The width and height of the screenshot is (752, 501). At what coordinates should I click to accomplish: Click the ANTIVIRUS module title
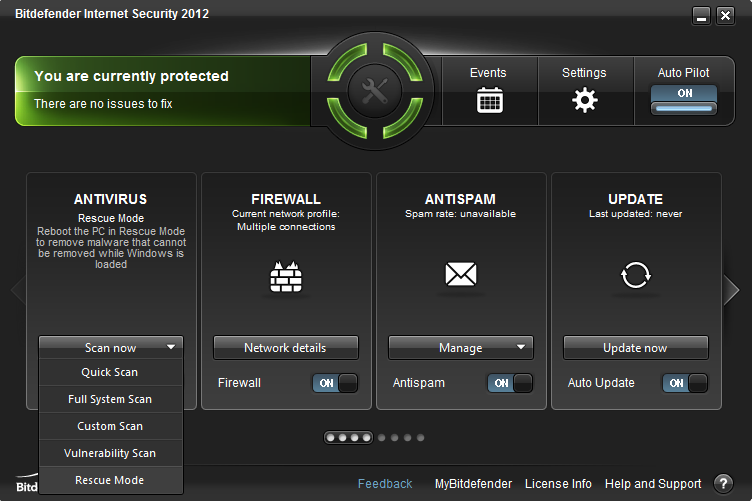point(111,199)
